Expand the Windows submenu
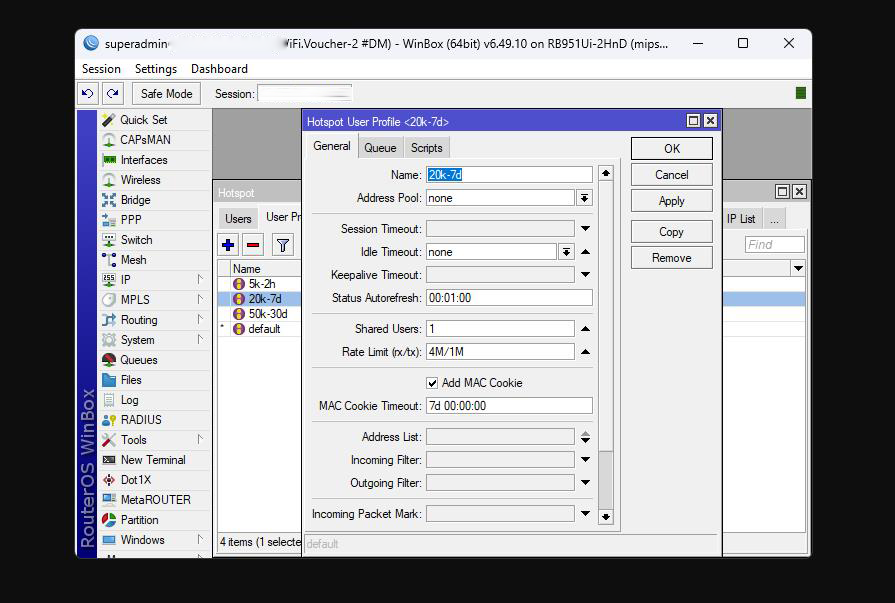The height and width of the screenshot is (603, 895). point(200,539)
